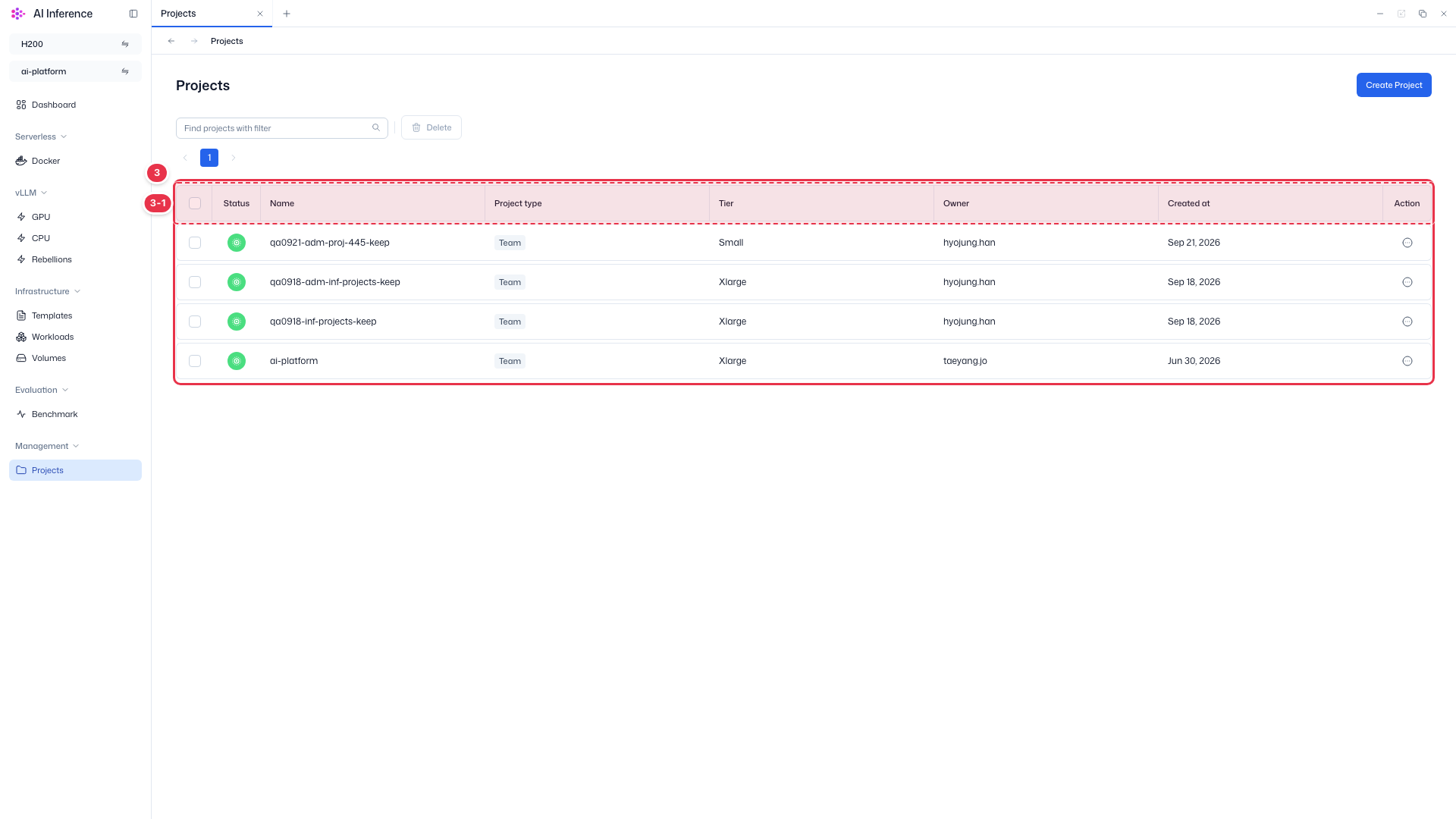Open action menu for qa0921-adm-proj-445-keep
This screenshot has width=1456, height=819.
click(x=1407, y=243)
